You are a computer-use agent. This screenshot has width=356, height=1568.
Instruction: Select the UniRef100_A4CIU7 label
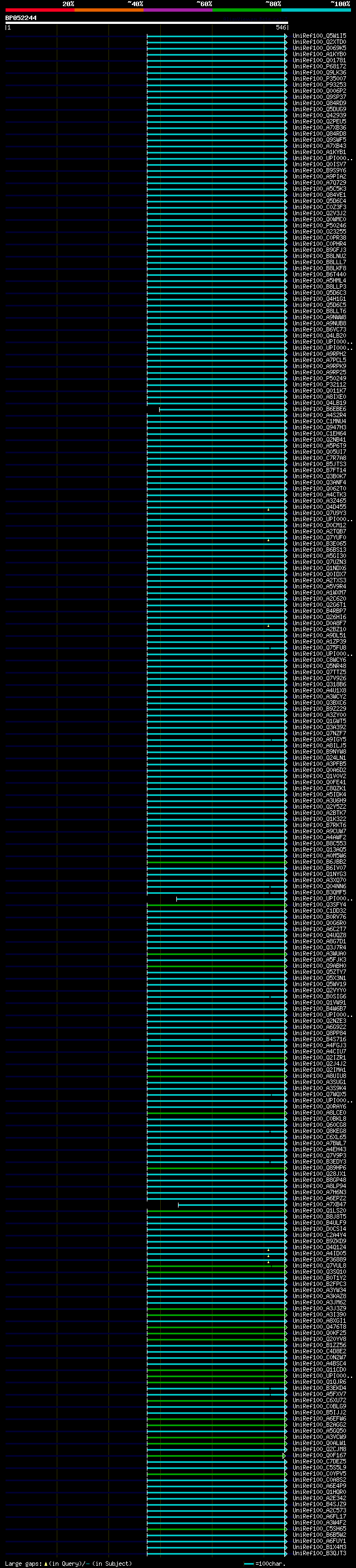pyautogui.click(x=319, y=1051)
